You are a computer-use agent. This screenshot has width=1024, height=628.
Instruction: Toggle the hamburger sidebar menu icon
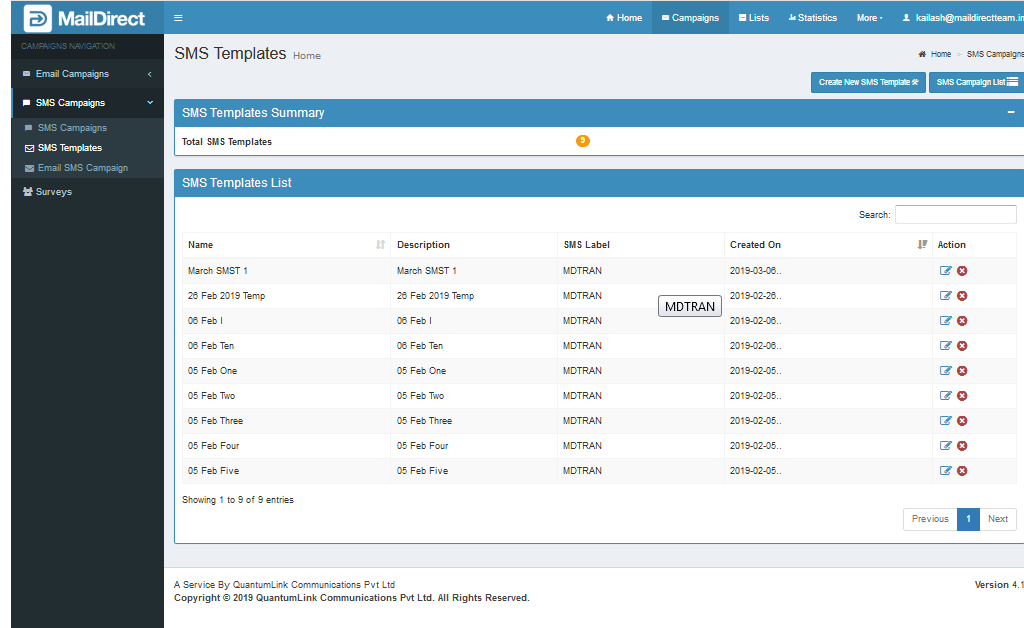pos(178,18)
